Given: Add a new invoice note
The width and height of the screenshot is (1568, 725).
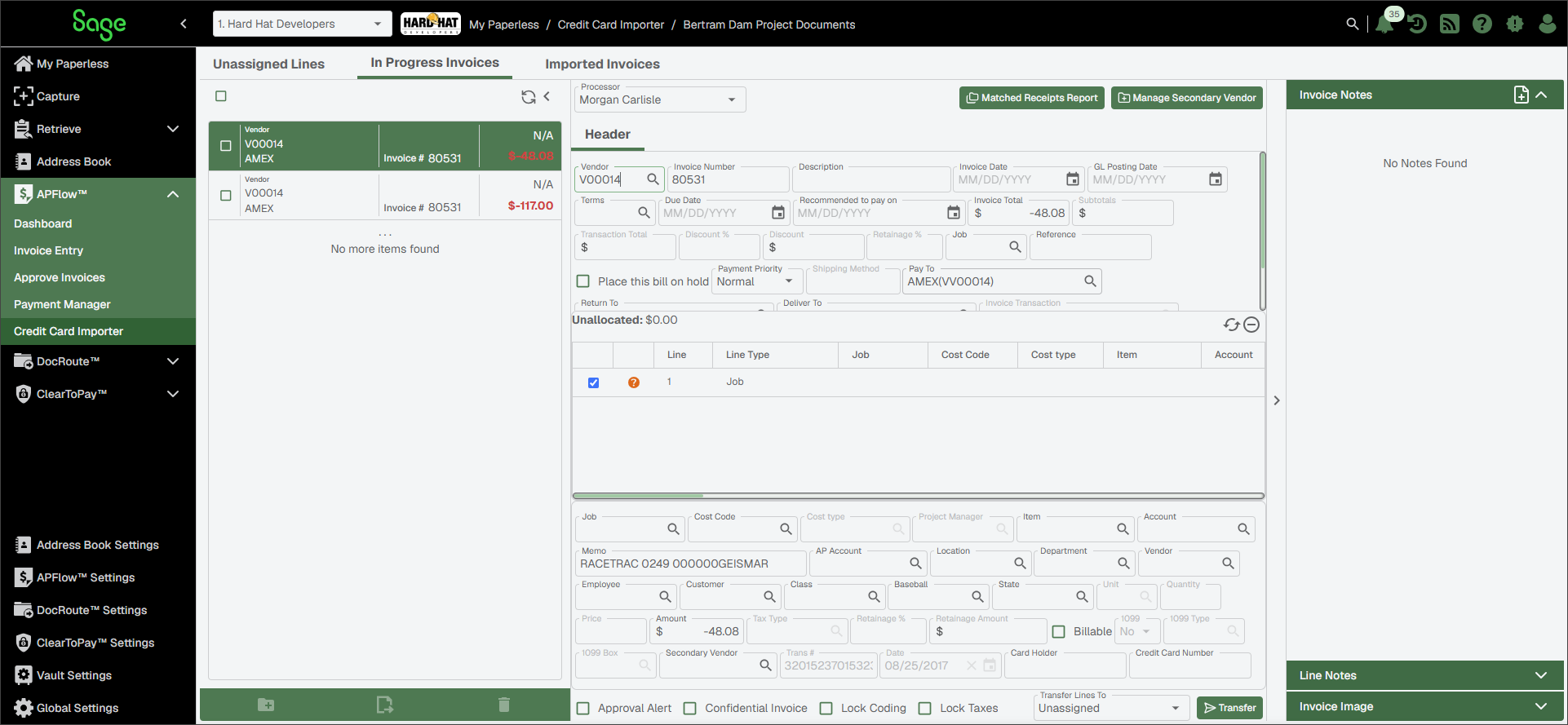Looking at the screenshot, I should [x=1521, y=95].
